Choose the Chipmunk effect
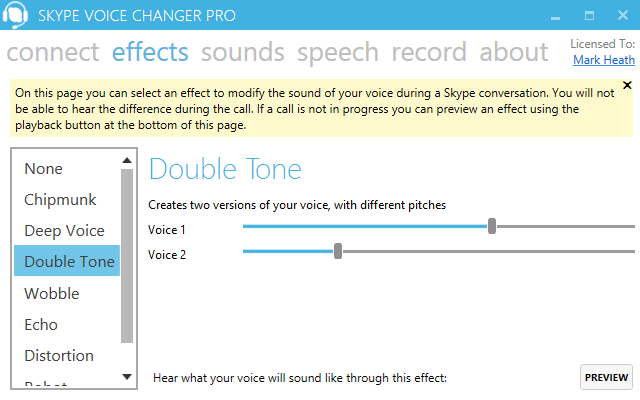The width and height of the screenshot is (640, 400). [60, 200]
